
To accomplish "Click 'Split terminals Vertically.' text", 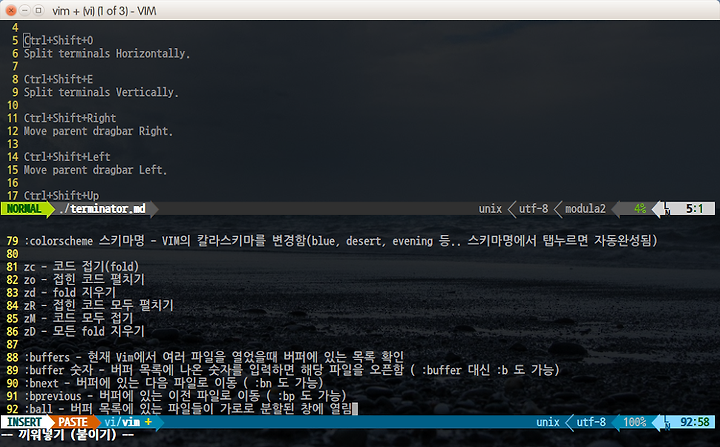I will coord(101,92).
